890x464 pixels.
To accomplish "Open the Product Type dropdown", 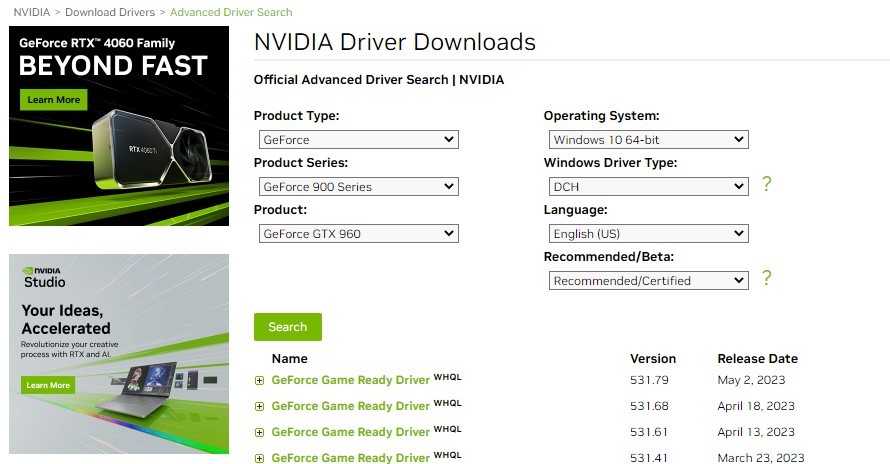I will [359, 140].
